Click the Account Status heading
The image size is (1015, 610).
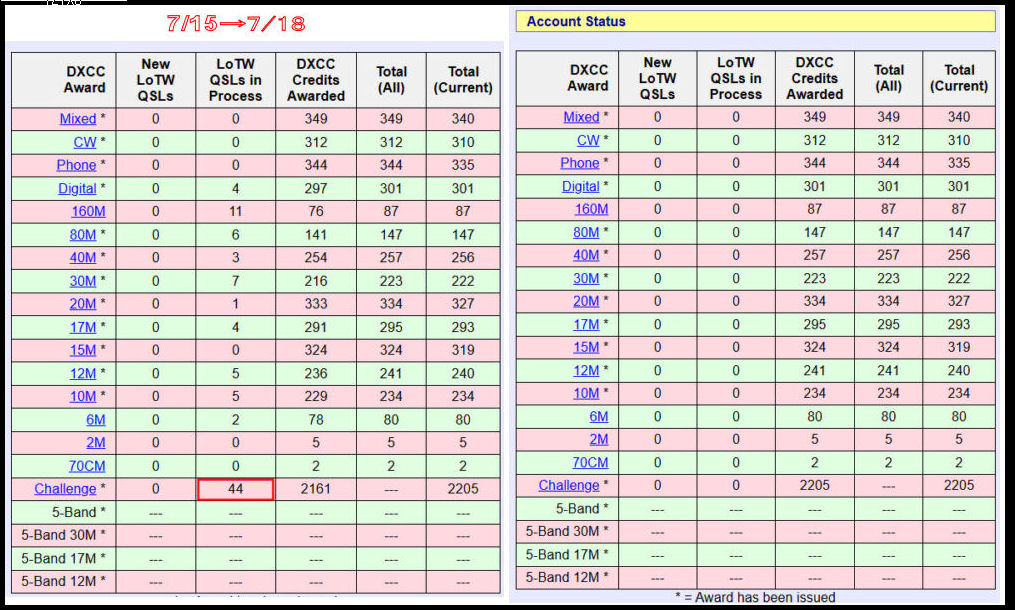click(x=576, y=21)
